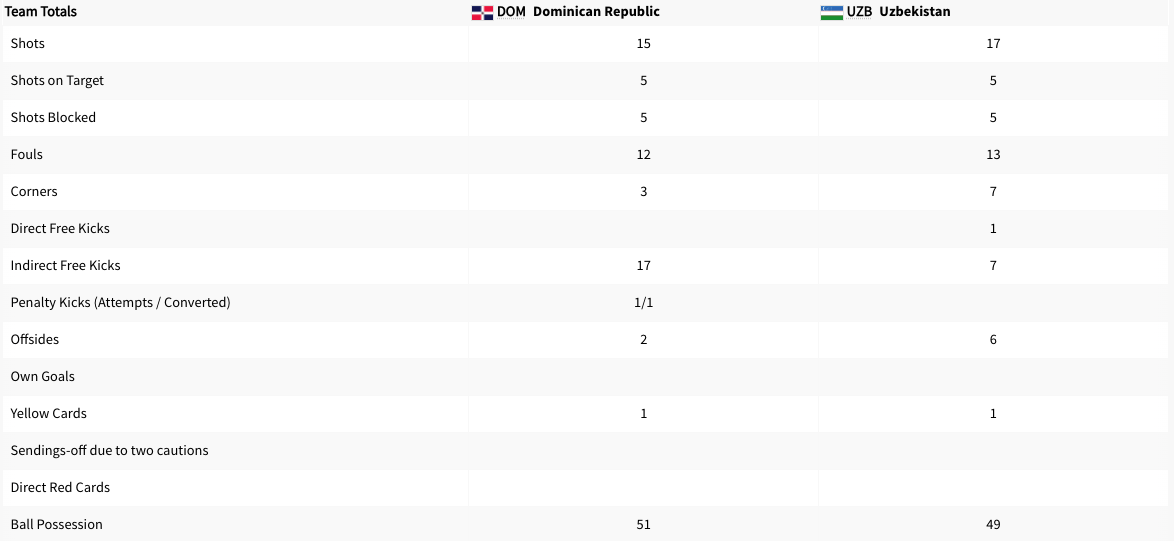Click the Penalty Kicks row label
1174x541 pixels.
[120, 303]
